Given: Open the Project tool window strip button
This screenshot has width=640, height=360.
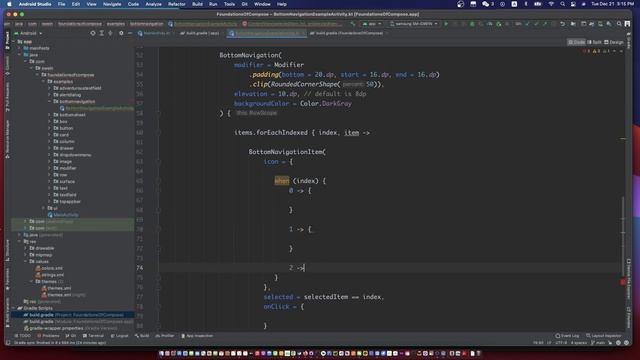Looking at the screenshot, I should pyautogui.click(x=7, y=41).
